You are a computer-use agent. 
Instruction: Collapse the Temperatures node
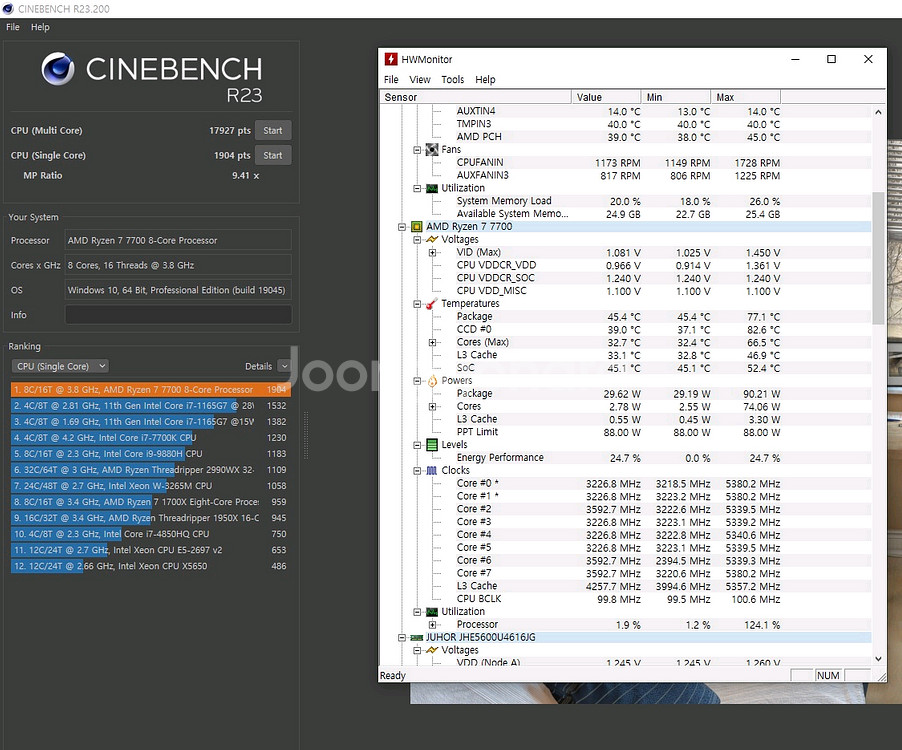[417, 304]
